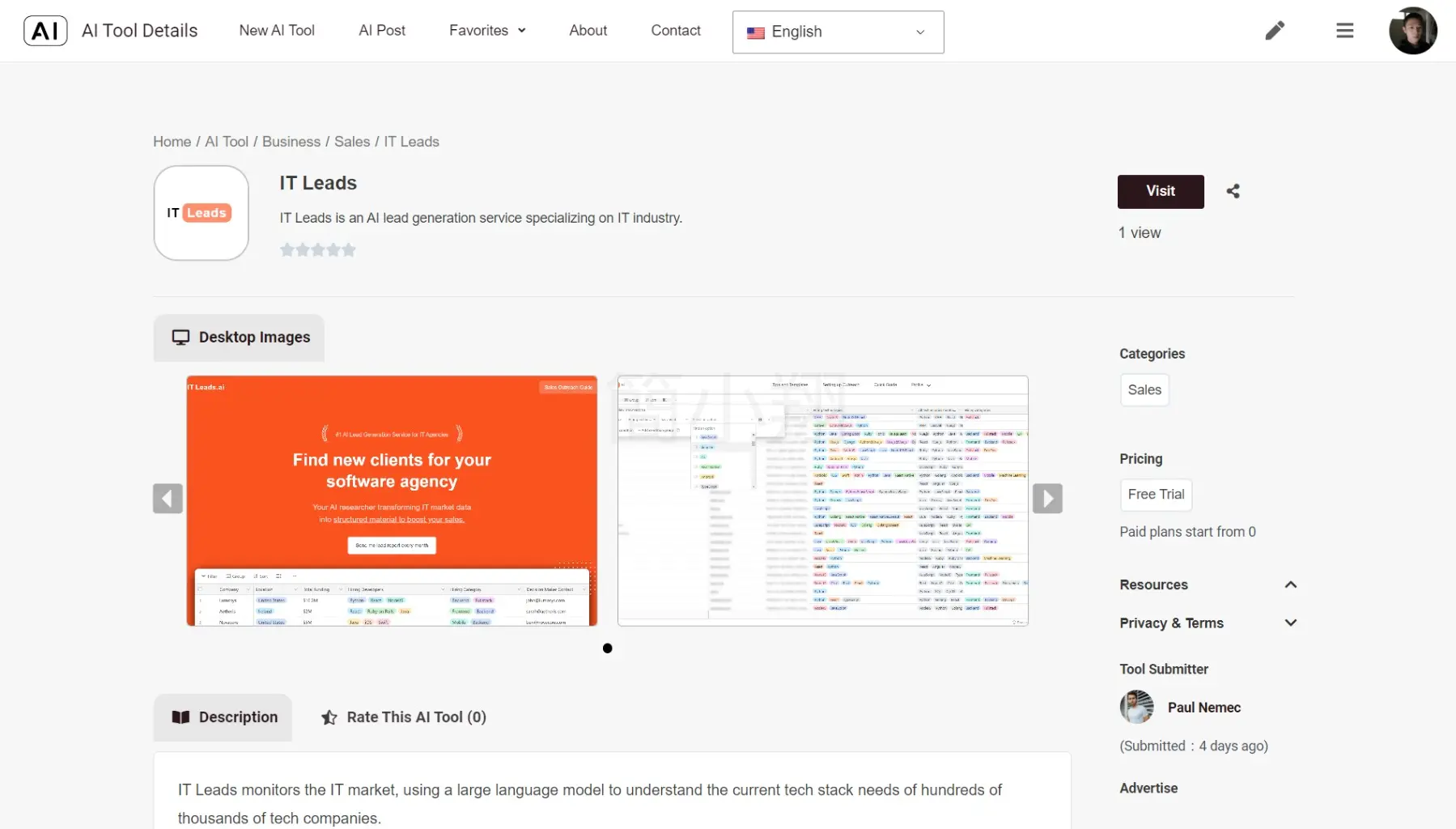The height and width of the screenshot is (829, 1456).
Task: Open the Sales breadcrumb link
Action: (x=352, y=142)
